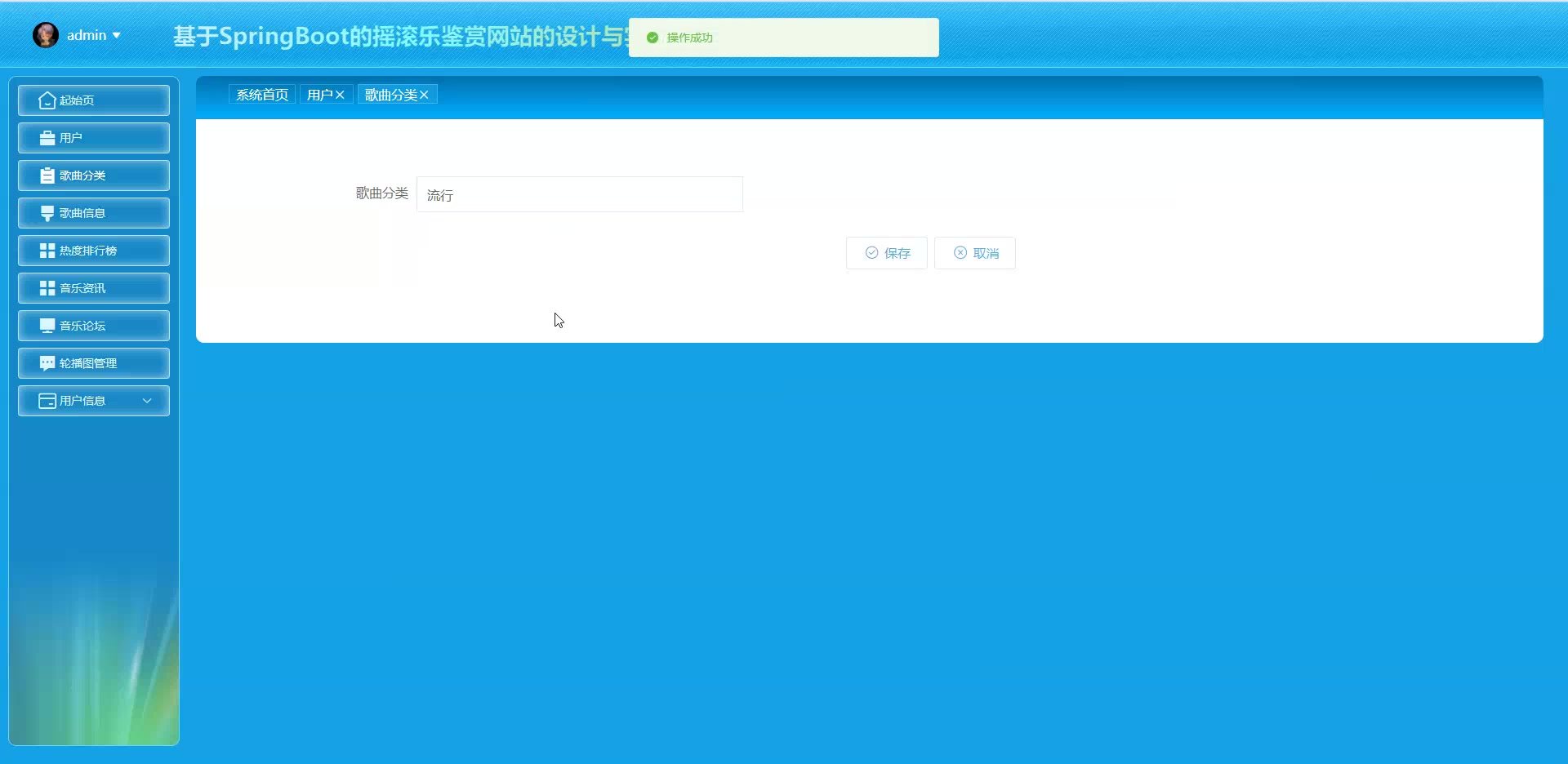
Task: Click the grid icon beside 热度排行榜
Action: [x=47, y=251]
